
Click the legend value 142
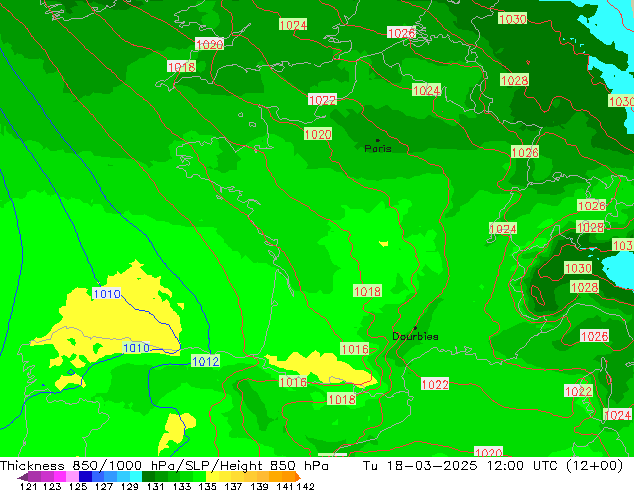[306, 486]
